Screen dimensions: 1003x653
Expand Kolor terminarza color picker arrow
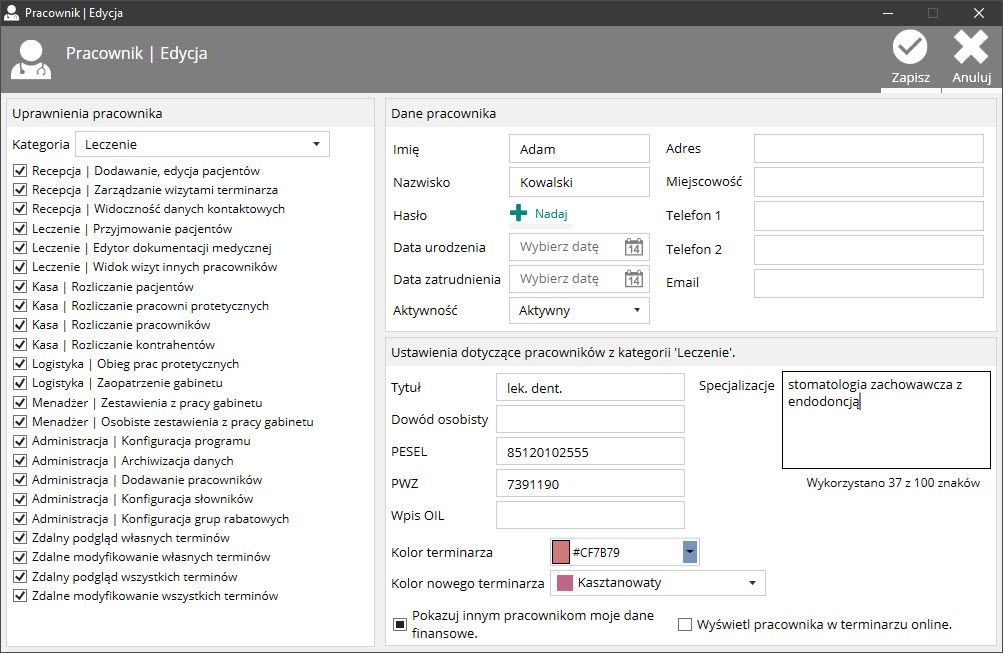(x=690, y=552)
